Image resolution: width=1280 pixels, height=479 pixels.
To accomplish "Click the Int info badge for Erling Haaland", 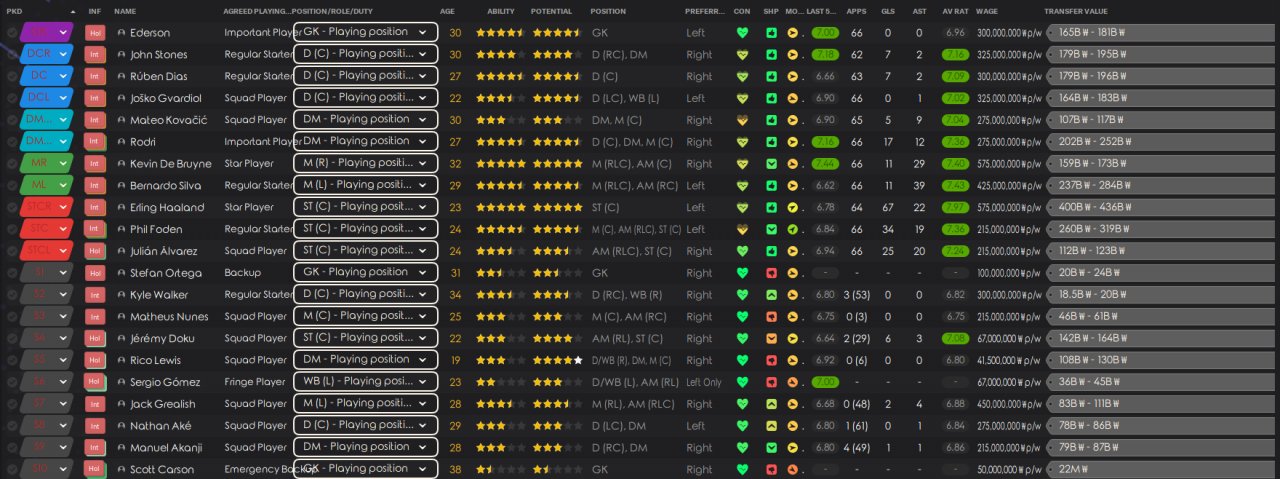I will [95, 208].
